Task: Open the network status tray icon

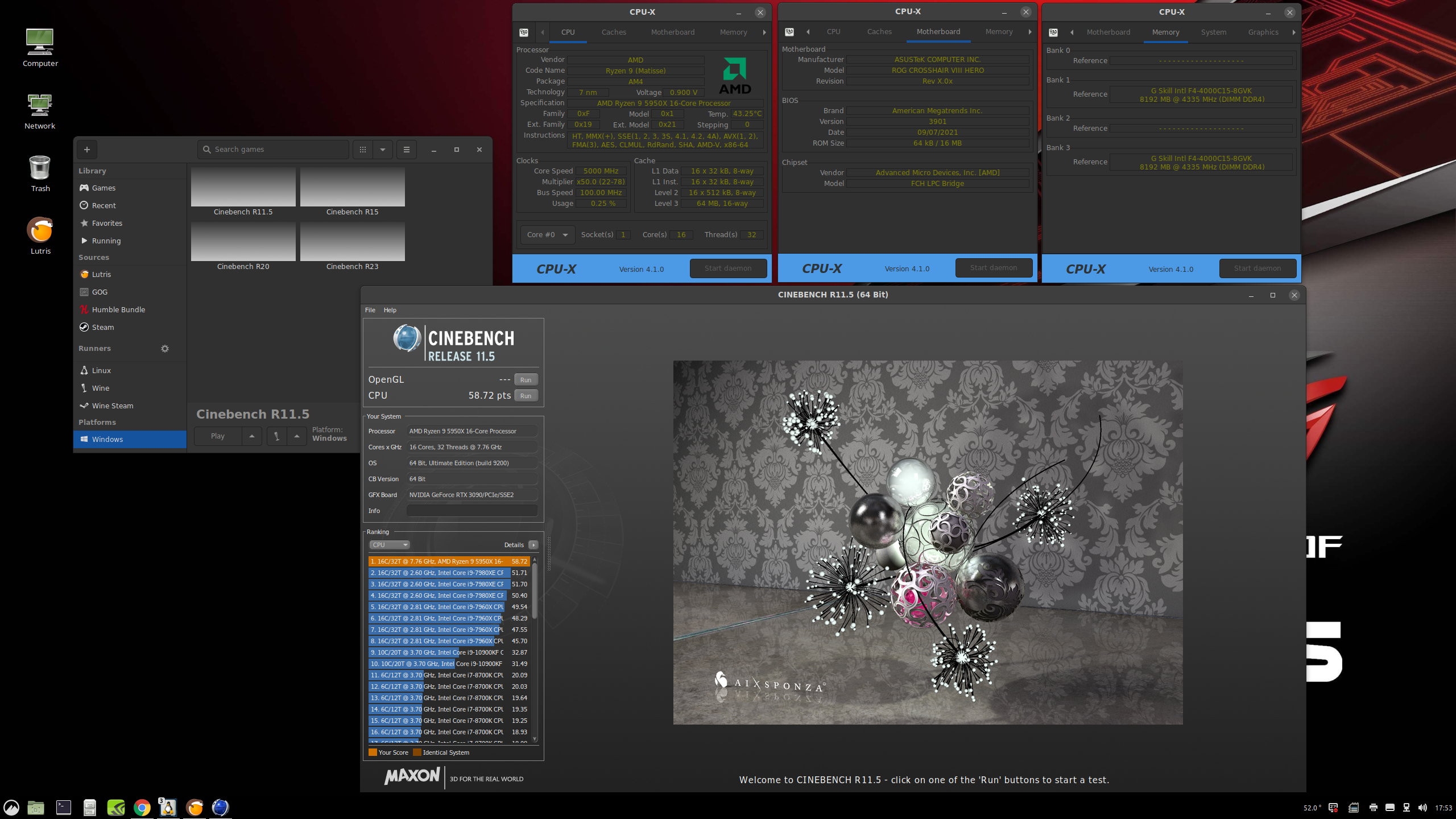Action: pos(1407,808)
